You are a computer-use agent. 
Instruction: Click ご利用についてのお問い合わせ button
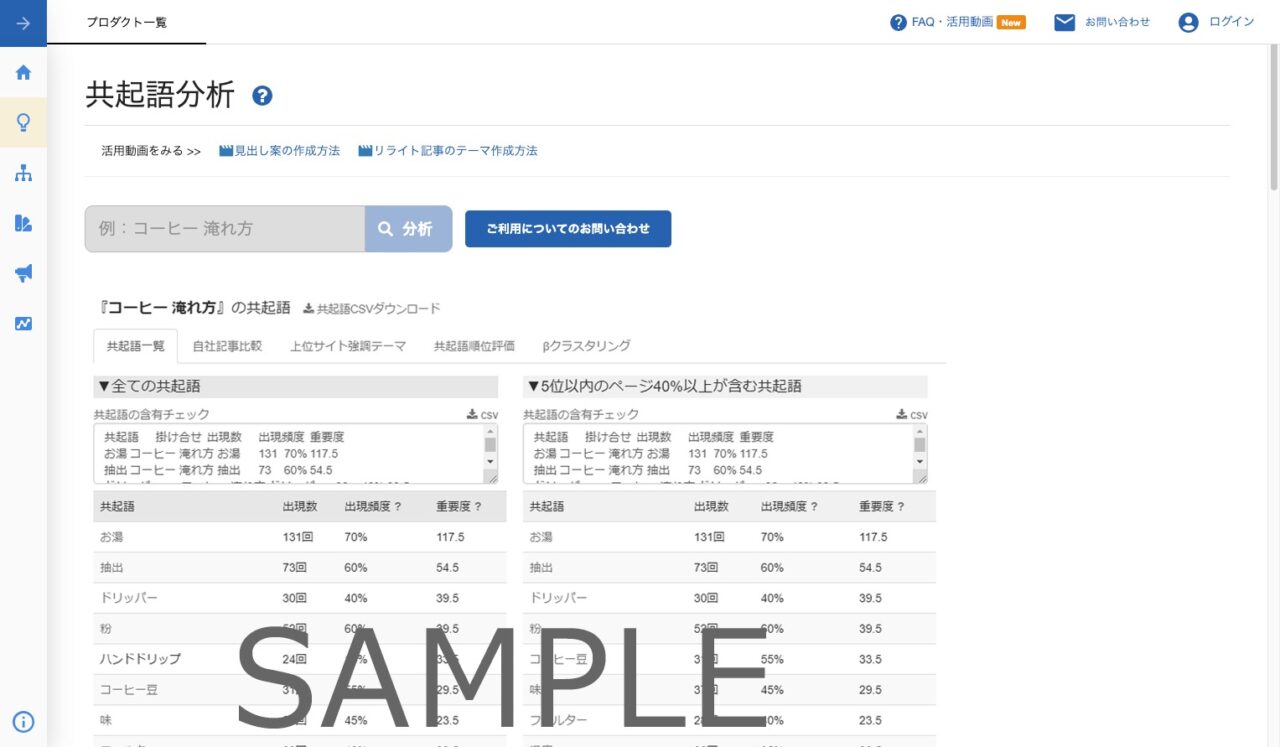(568, 229)
